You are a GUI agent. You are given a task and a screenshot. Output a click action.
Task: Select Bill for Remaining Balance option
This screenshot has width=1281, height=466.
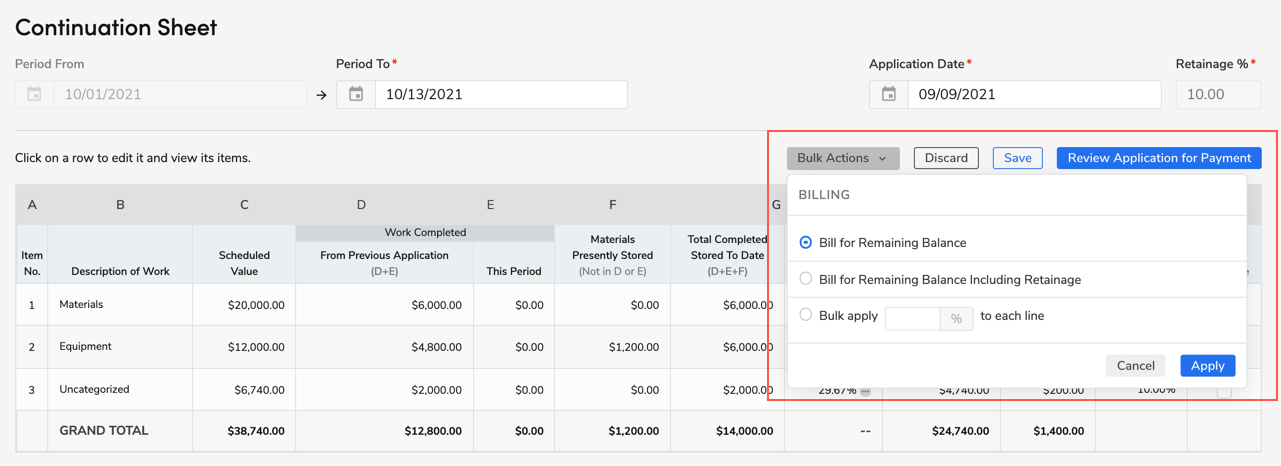point(806,243)
